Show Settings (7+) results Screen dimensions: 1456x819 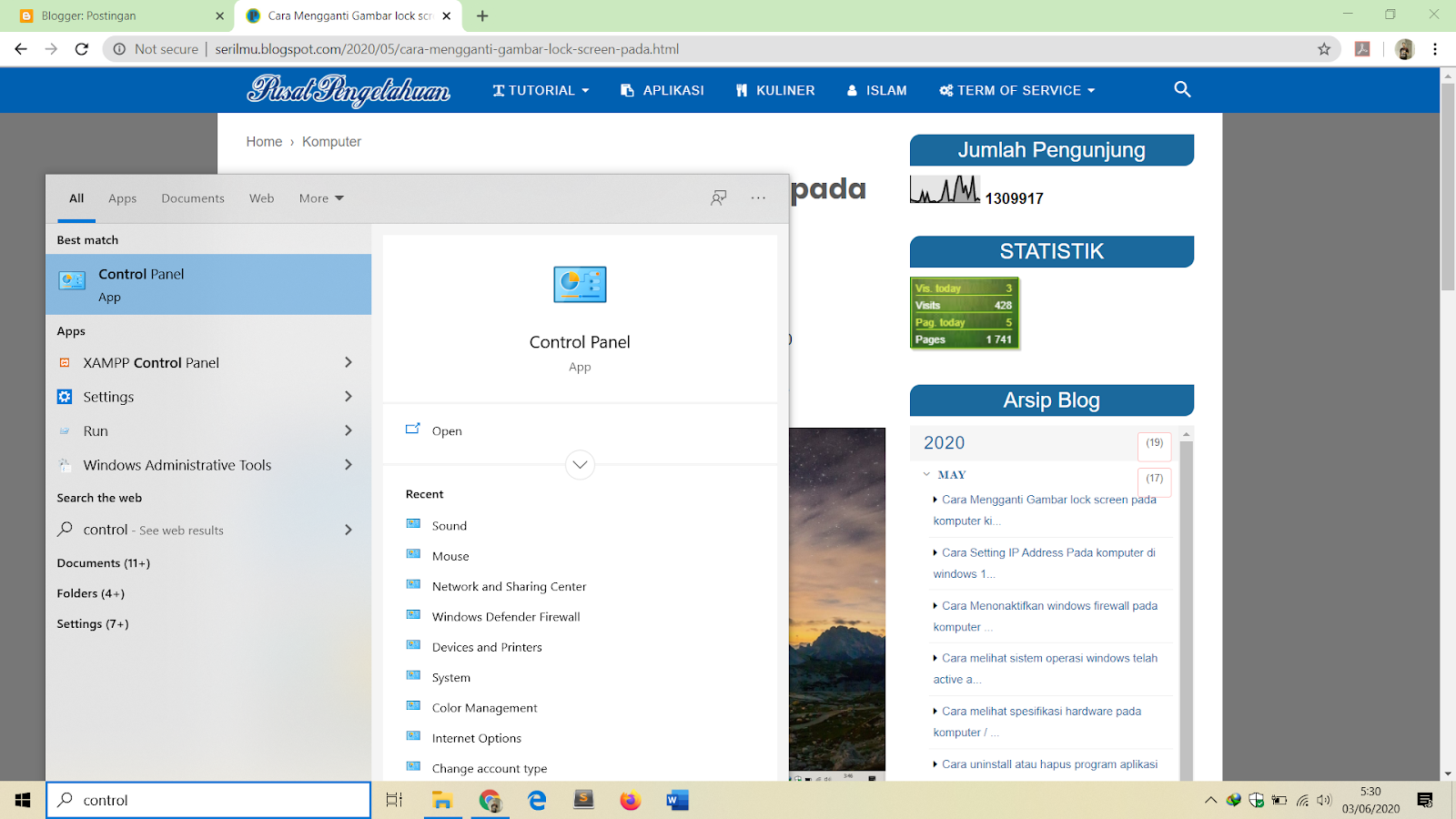click(93, 623)
